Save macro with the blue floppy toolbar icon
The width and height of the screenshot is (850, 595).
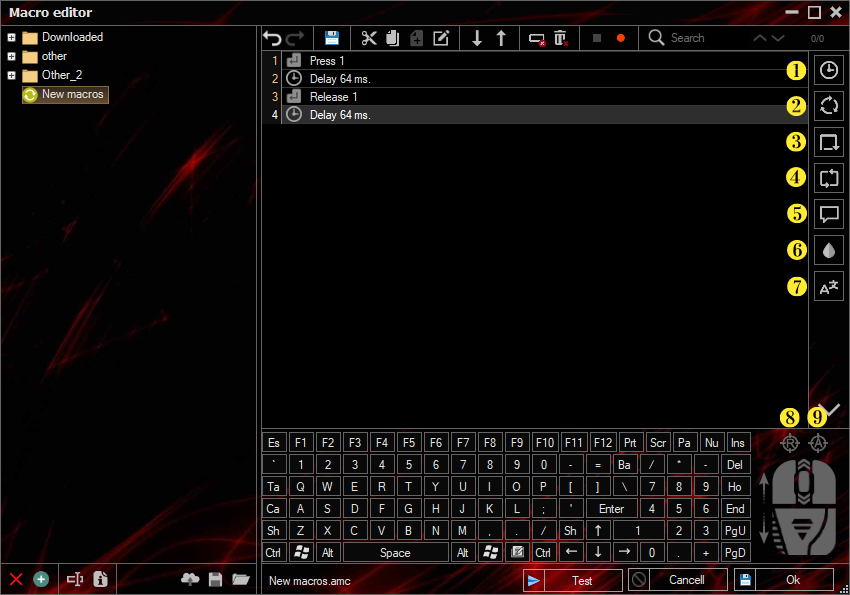click(x=332, y=38)
